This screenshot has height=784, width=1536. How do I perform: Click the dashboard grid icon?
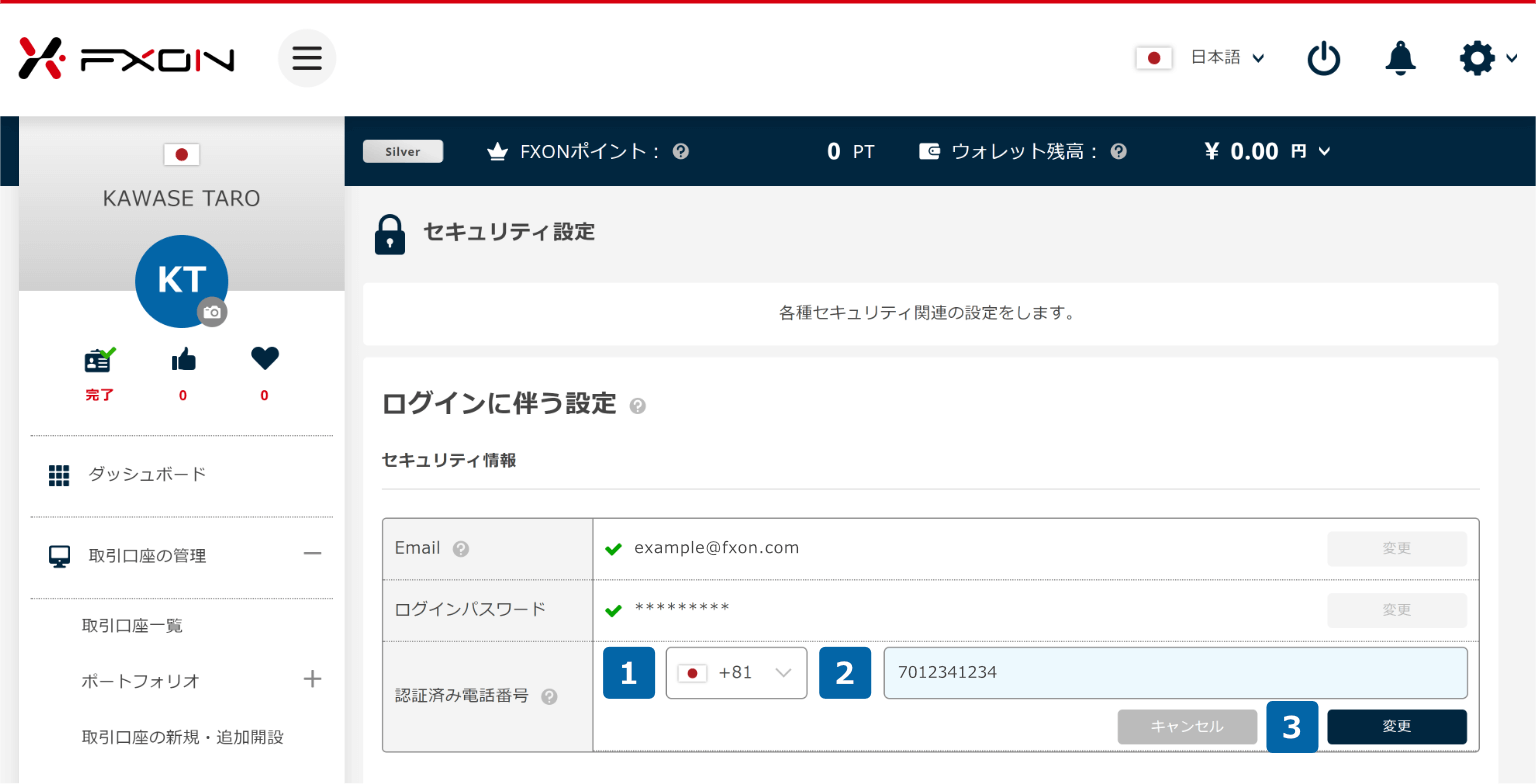click(x=59, y=475)
